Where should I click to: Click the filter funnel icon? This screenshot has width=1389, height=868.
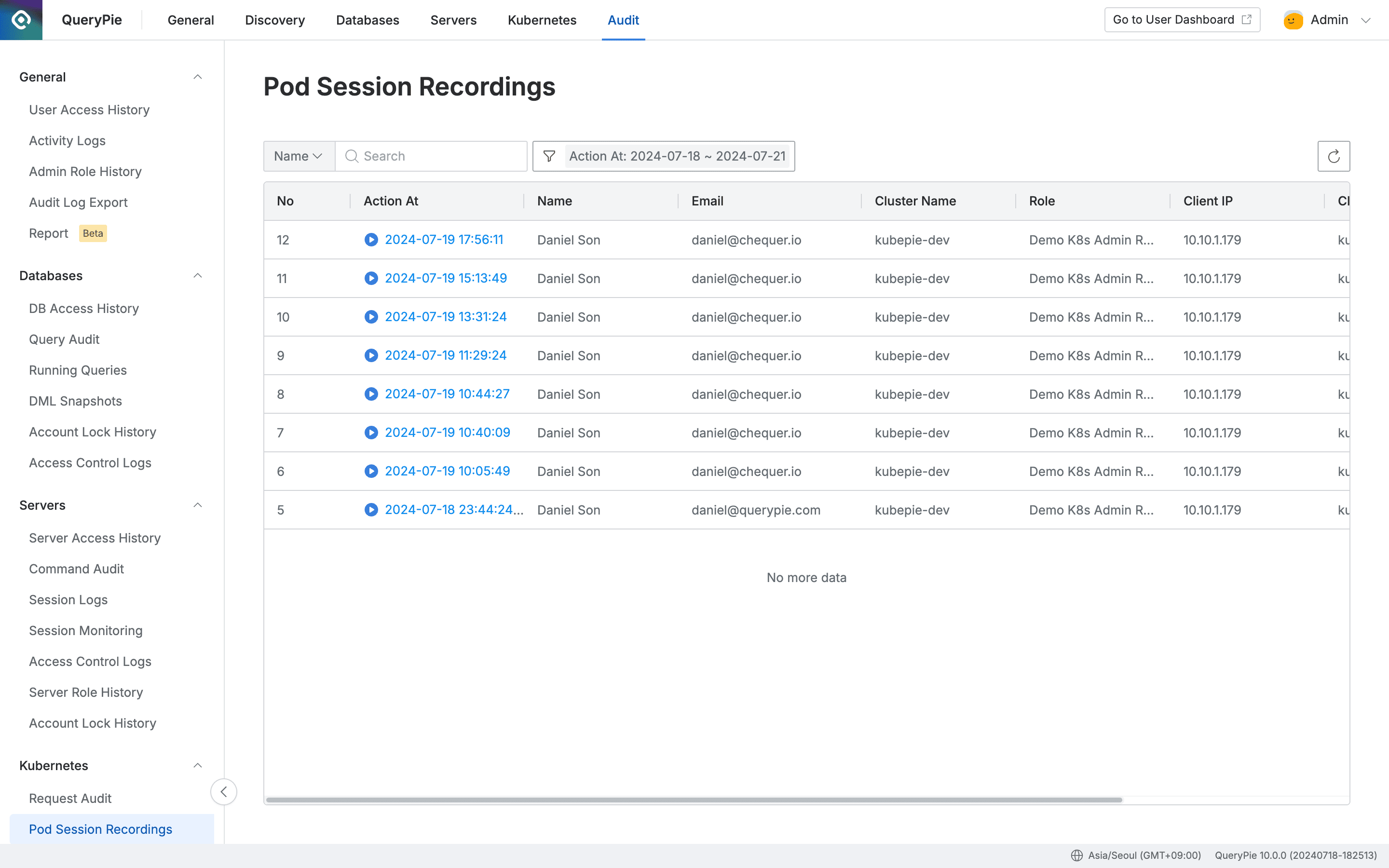coord(549,156)
